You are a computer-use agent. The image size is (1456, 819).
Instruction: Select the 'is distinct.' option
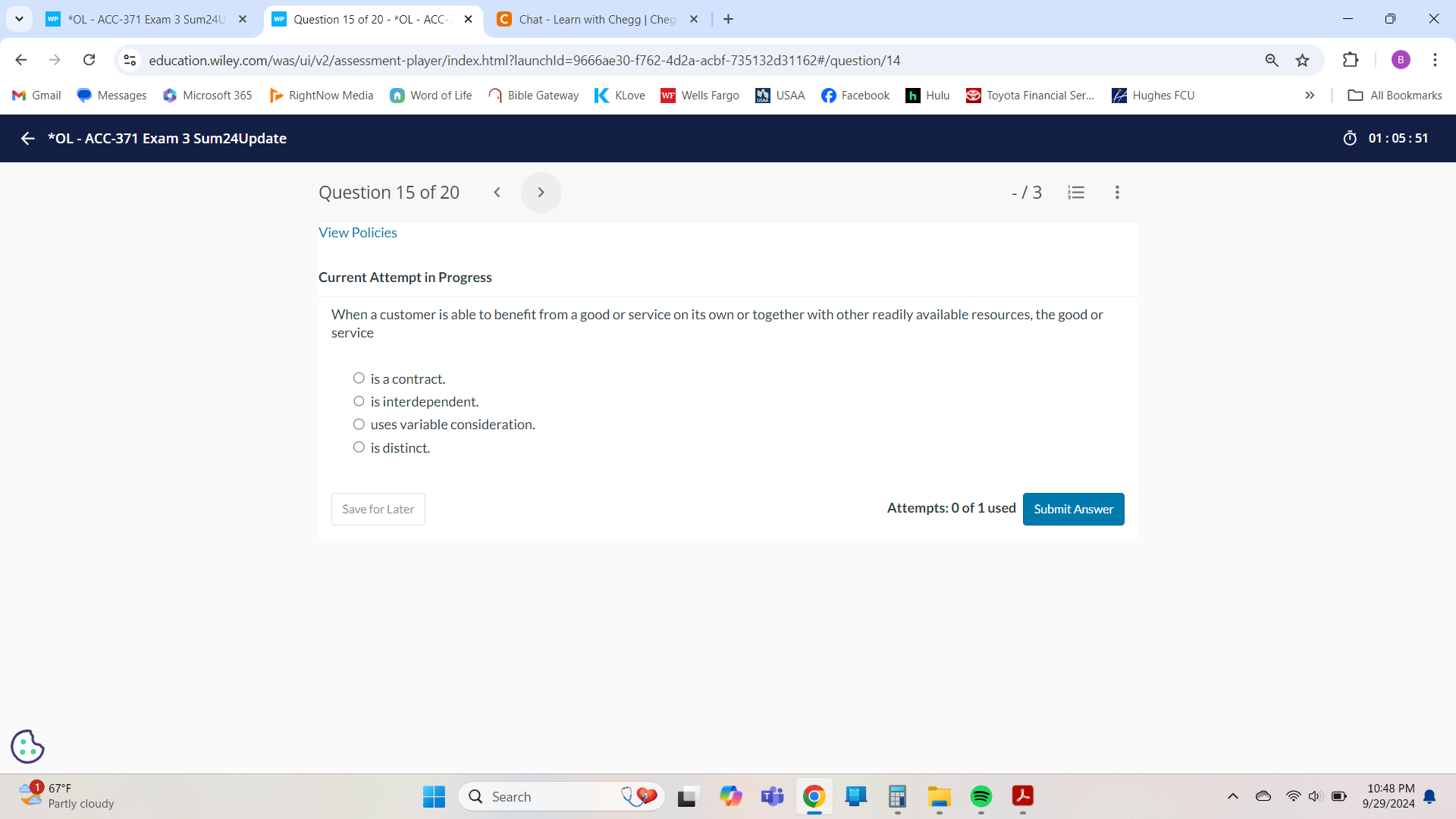point(359,447)
